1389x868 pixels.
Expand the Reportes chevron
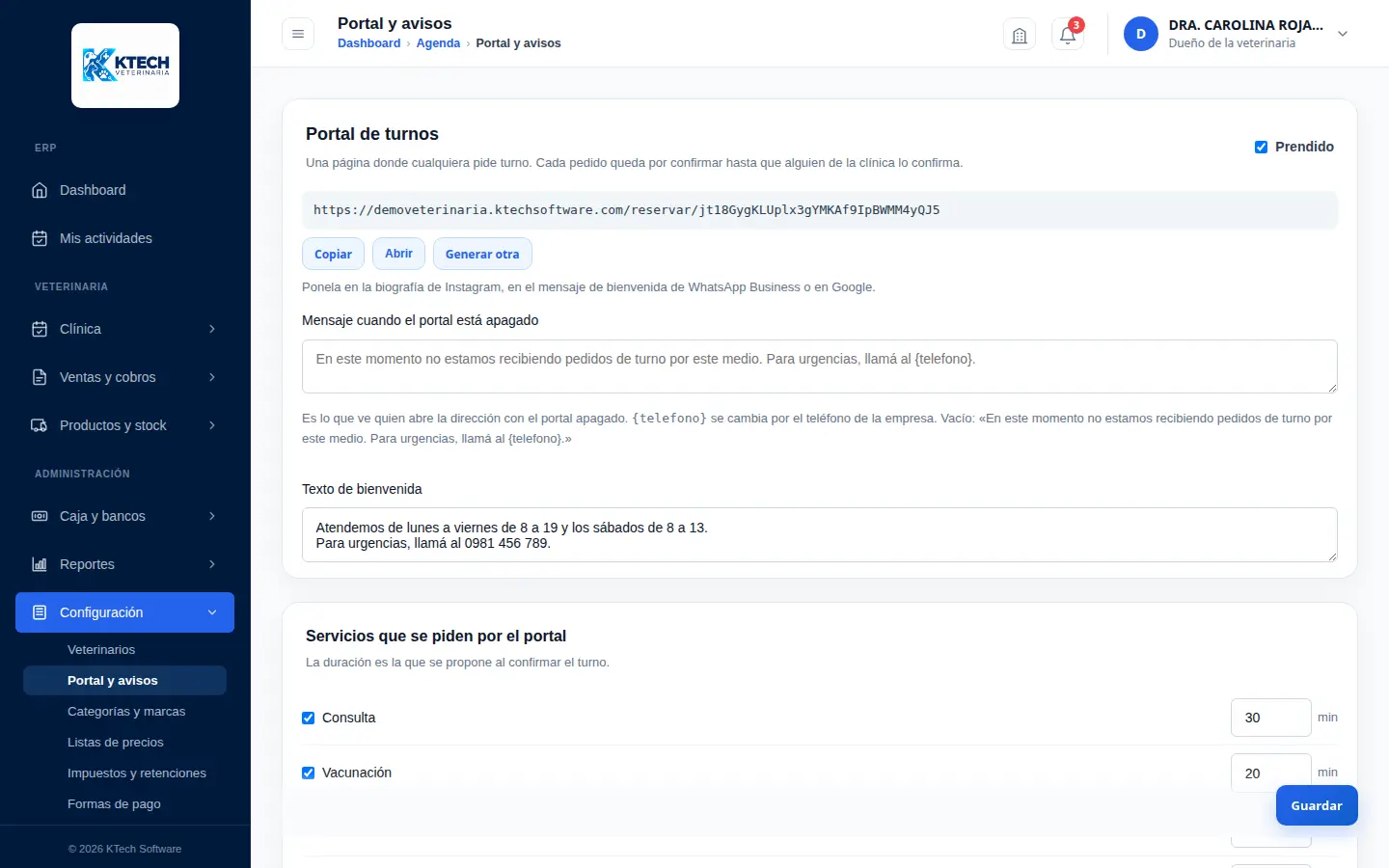coord(212,564)
